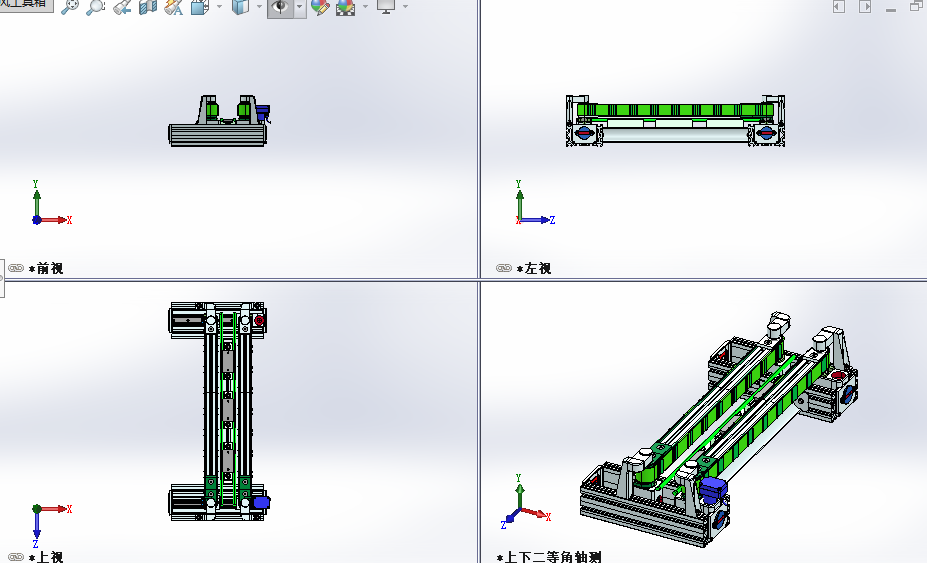Screen dimensions: 927x563
Task: Click the View Orientation cube icon
Action: coord(200,7)
